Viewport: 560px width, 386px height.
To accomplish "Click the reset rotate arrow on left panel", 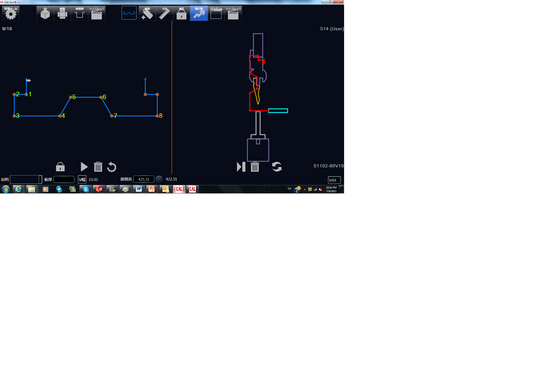I will tap(112, 167).
